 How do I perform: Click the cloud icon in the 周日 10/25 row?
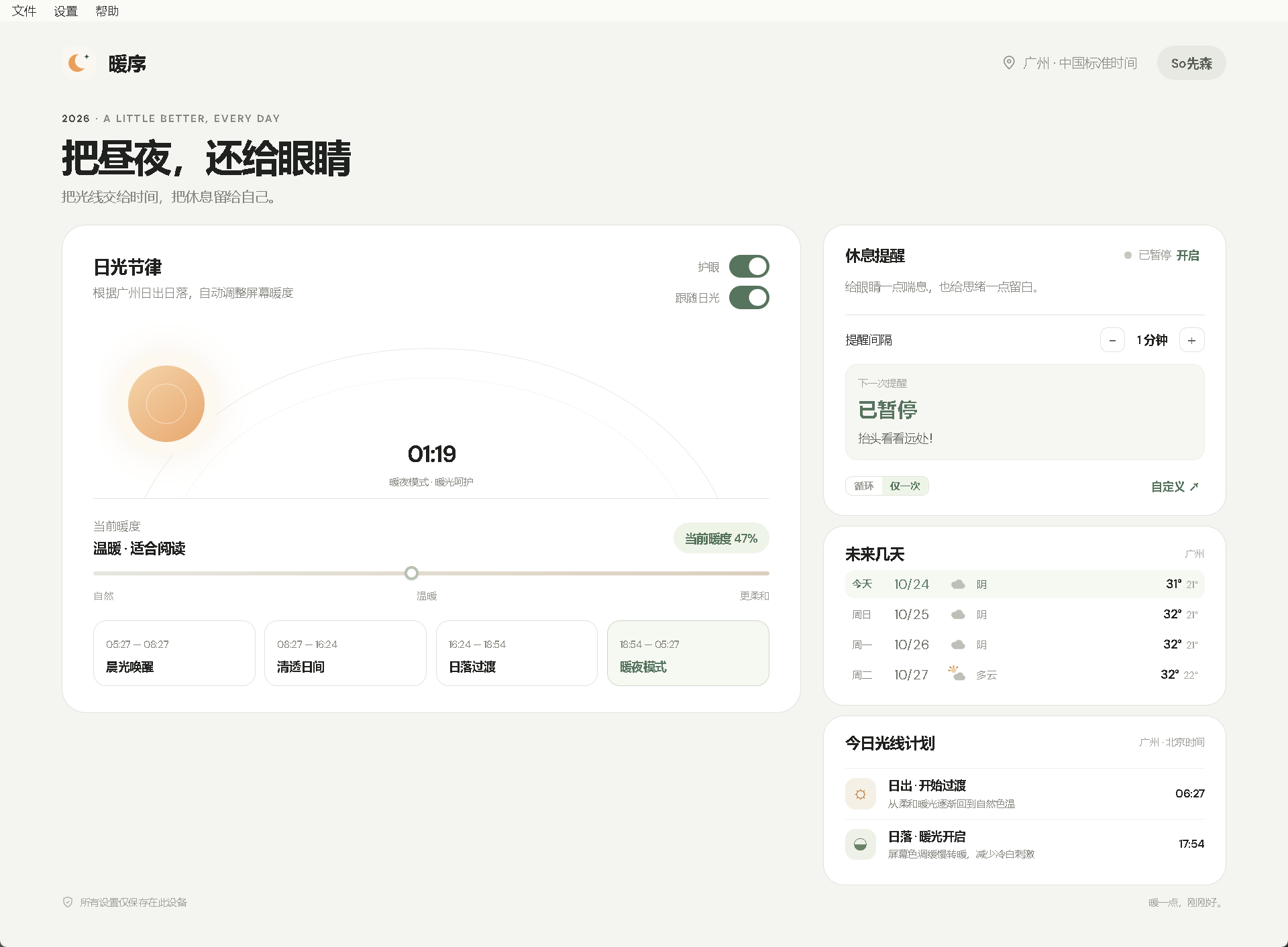(x=958, y=614)
